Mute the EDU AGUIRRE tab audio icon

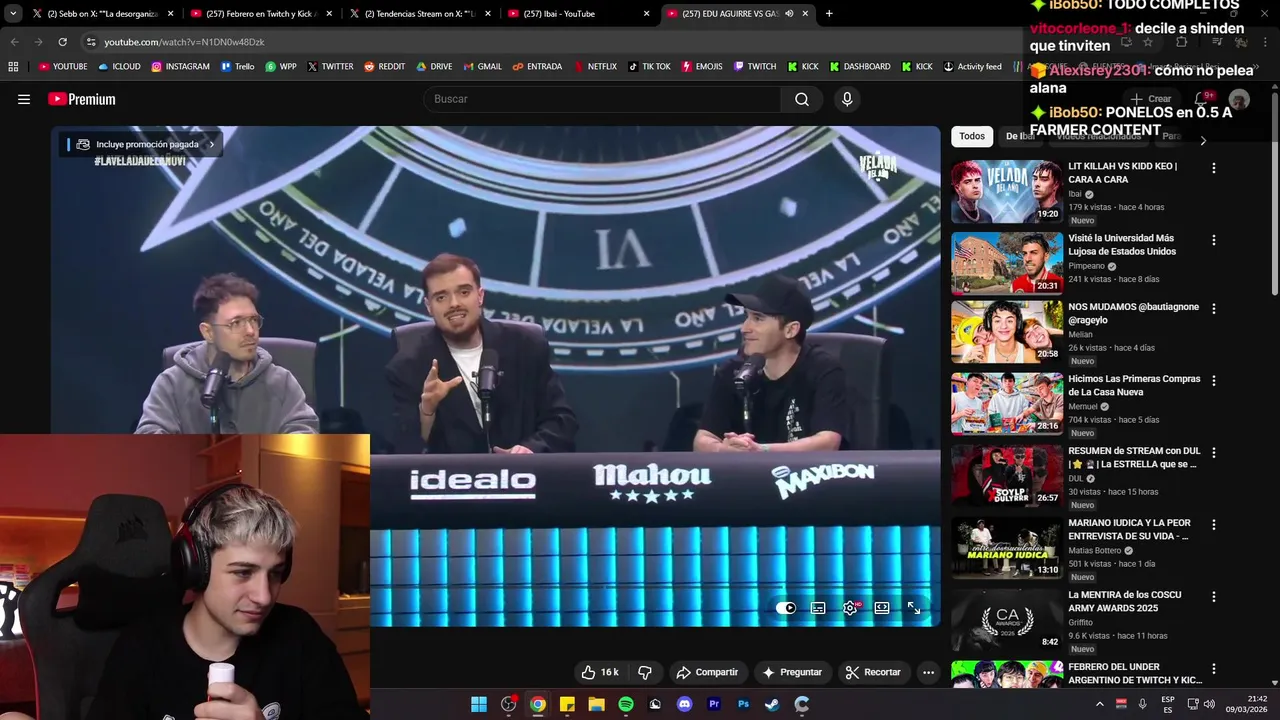[x=789, y=14]
